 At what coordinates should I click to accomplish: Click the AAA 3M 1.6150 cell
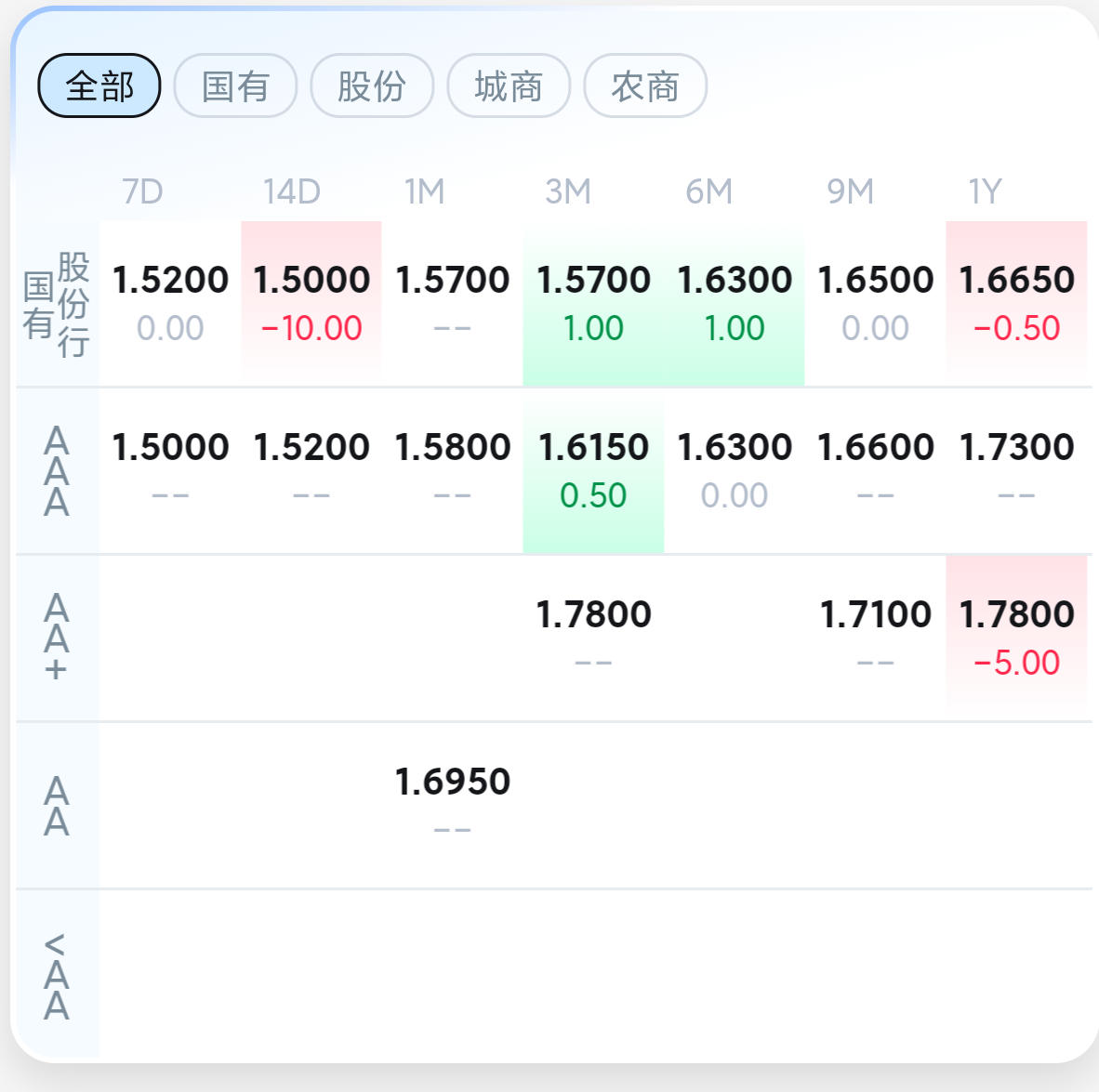coord(593,470)
